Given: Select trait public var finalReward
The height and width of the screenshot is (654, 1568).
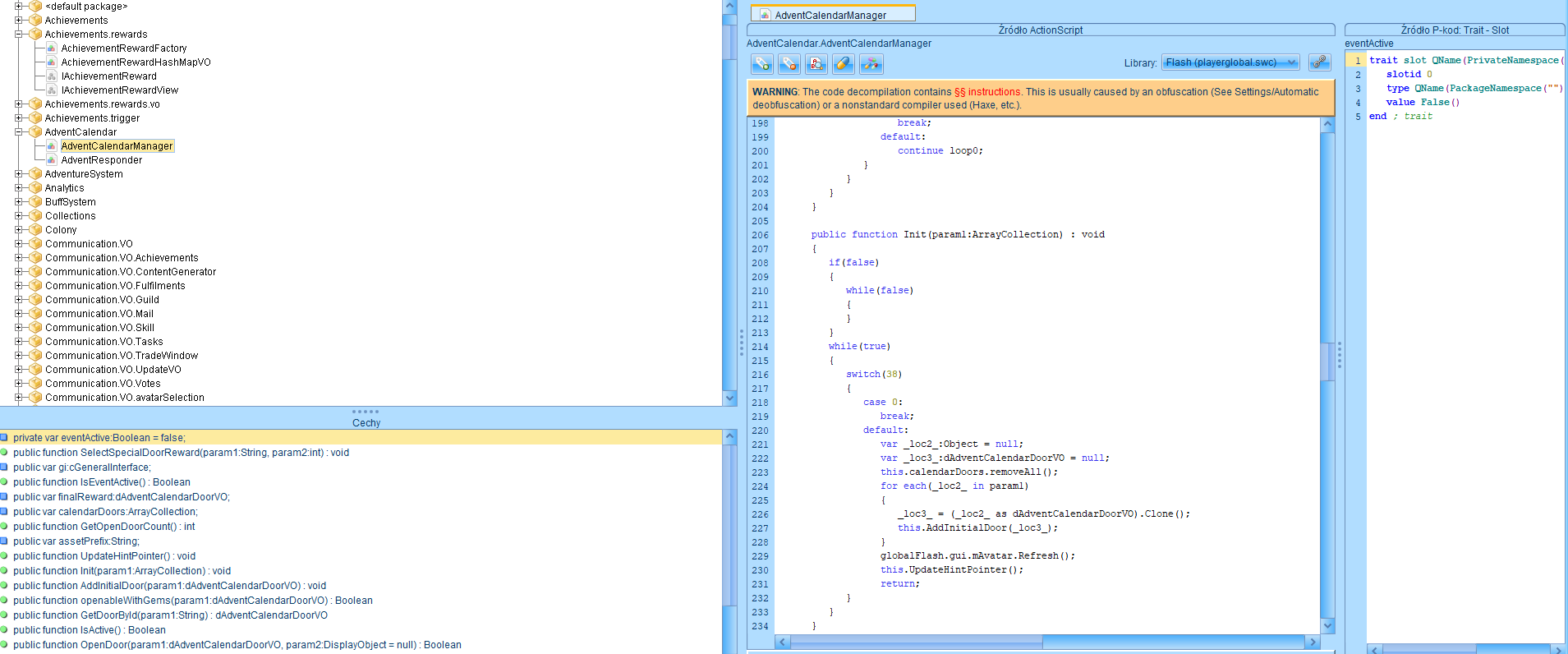Looking at the screenshot, I should click(122, 496).
